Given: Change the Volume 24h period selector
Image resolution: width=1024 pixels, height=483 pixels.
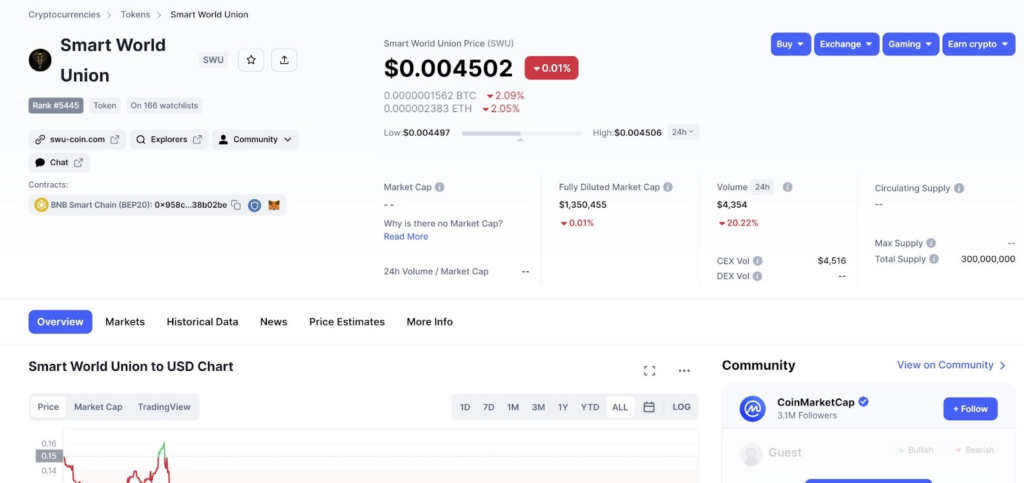Looking at the screenshot, I should coord(762,187).
